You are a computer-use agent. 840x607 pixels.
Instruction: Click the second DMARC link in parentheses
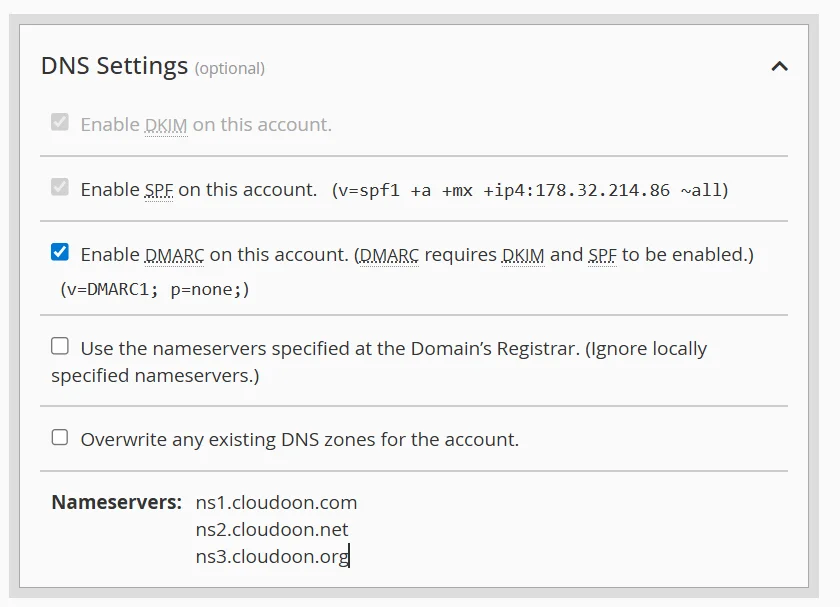388,254
